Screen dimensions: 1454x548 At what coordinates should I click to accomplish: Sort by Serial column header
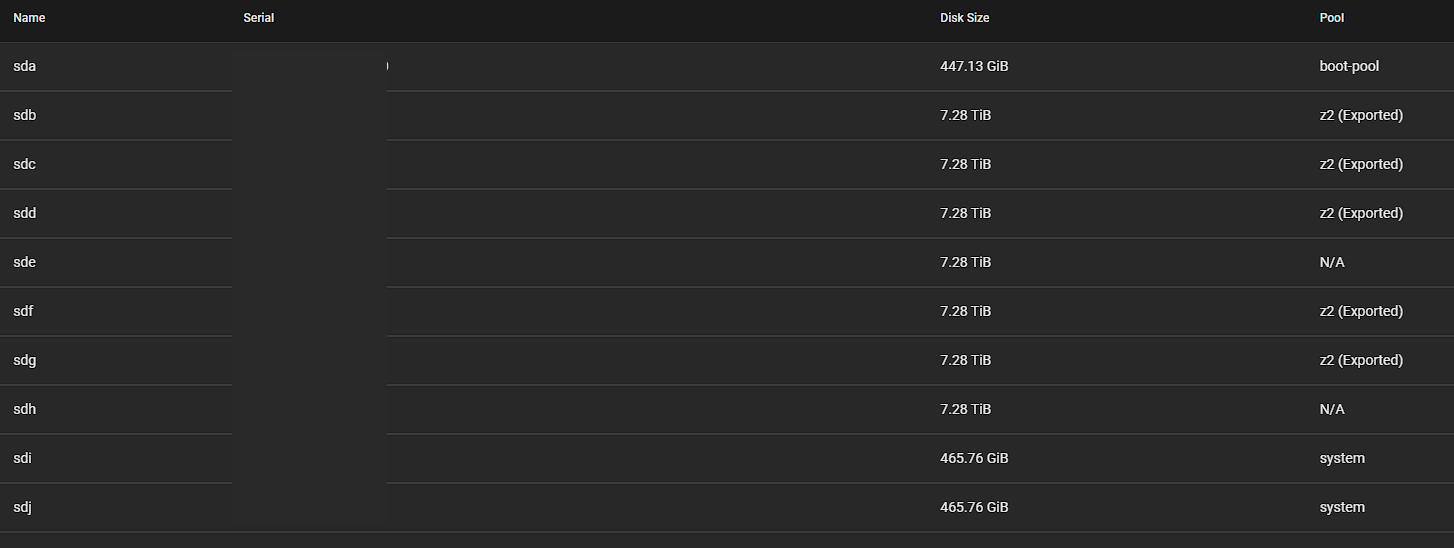point(258,18)
